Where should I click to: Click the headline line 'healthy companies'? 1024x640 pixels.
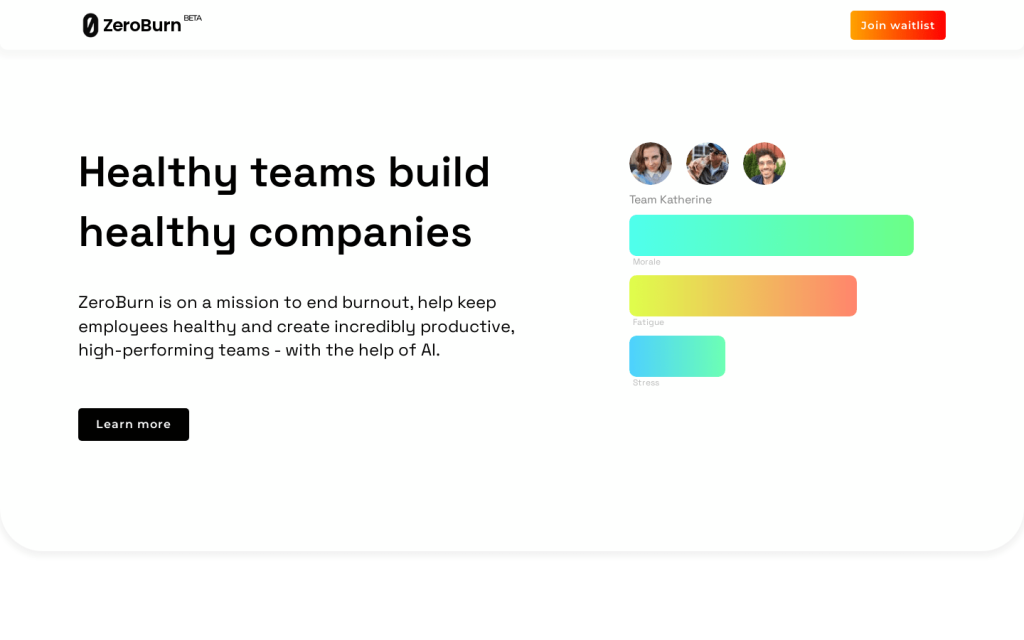[275, 232]
